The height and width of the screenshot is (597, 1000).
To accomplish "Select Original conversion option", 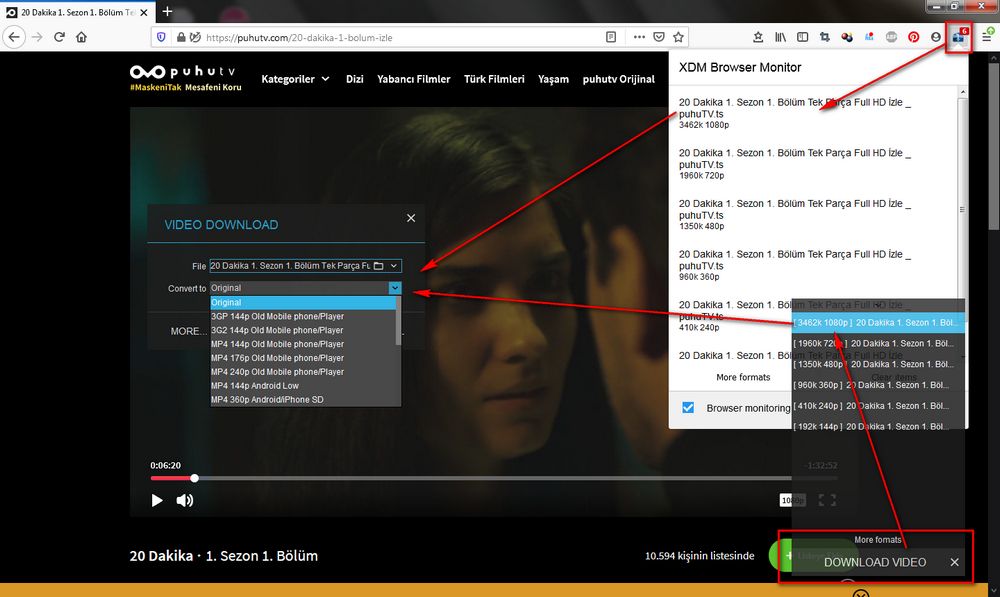I will [x=303, y=302].
